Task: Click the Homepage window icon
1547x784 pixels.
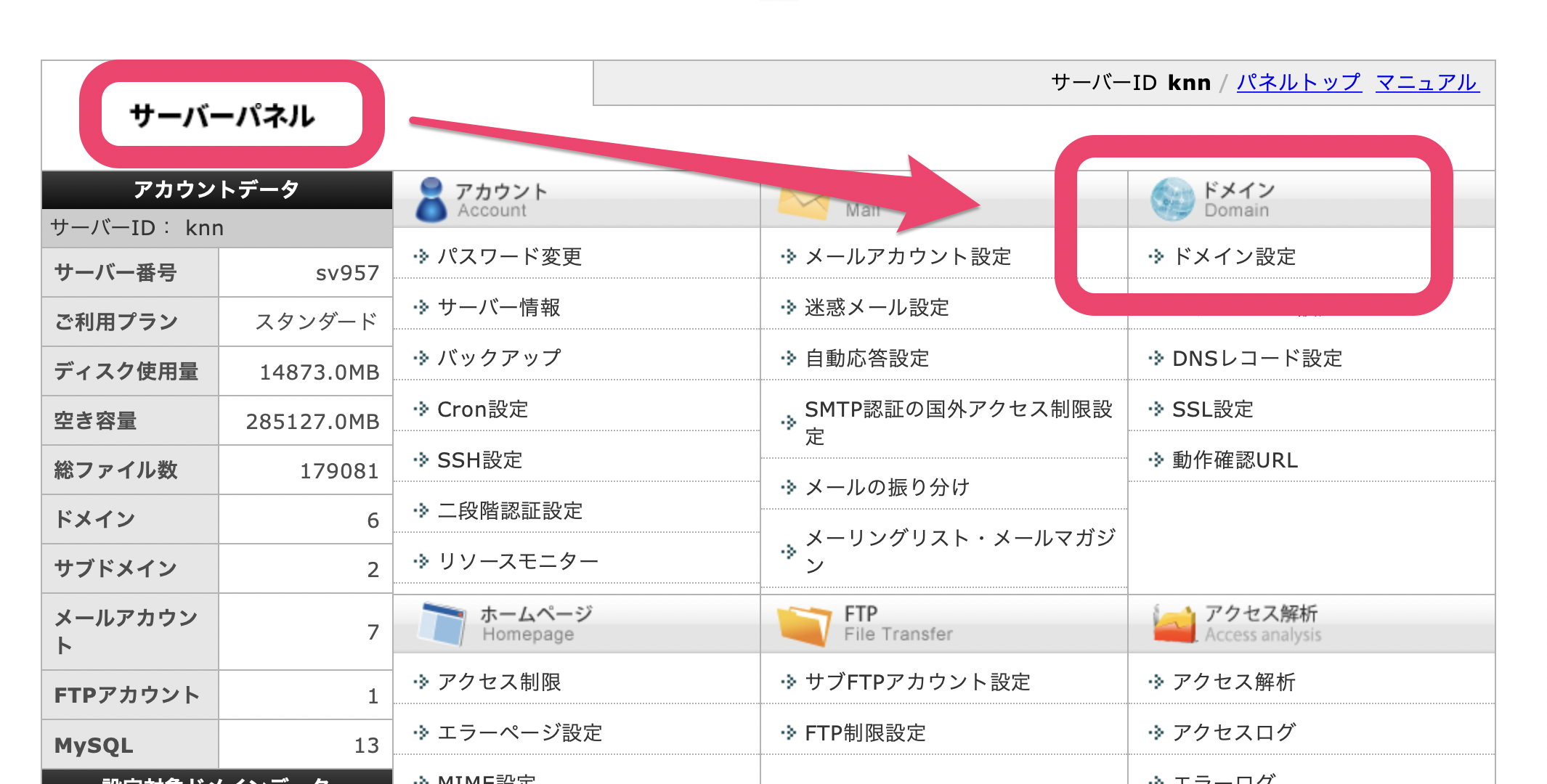Action: [x=442, y=624]
